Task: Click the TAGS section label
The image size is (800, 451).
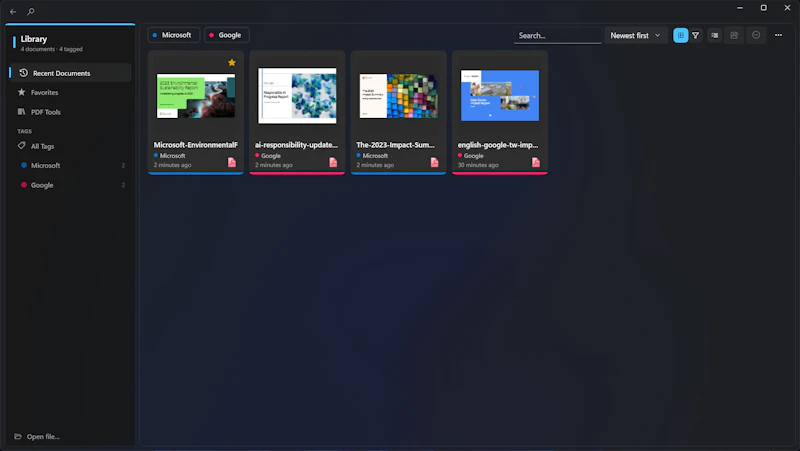Action: 24,131
